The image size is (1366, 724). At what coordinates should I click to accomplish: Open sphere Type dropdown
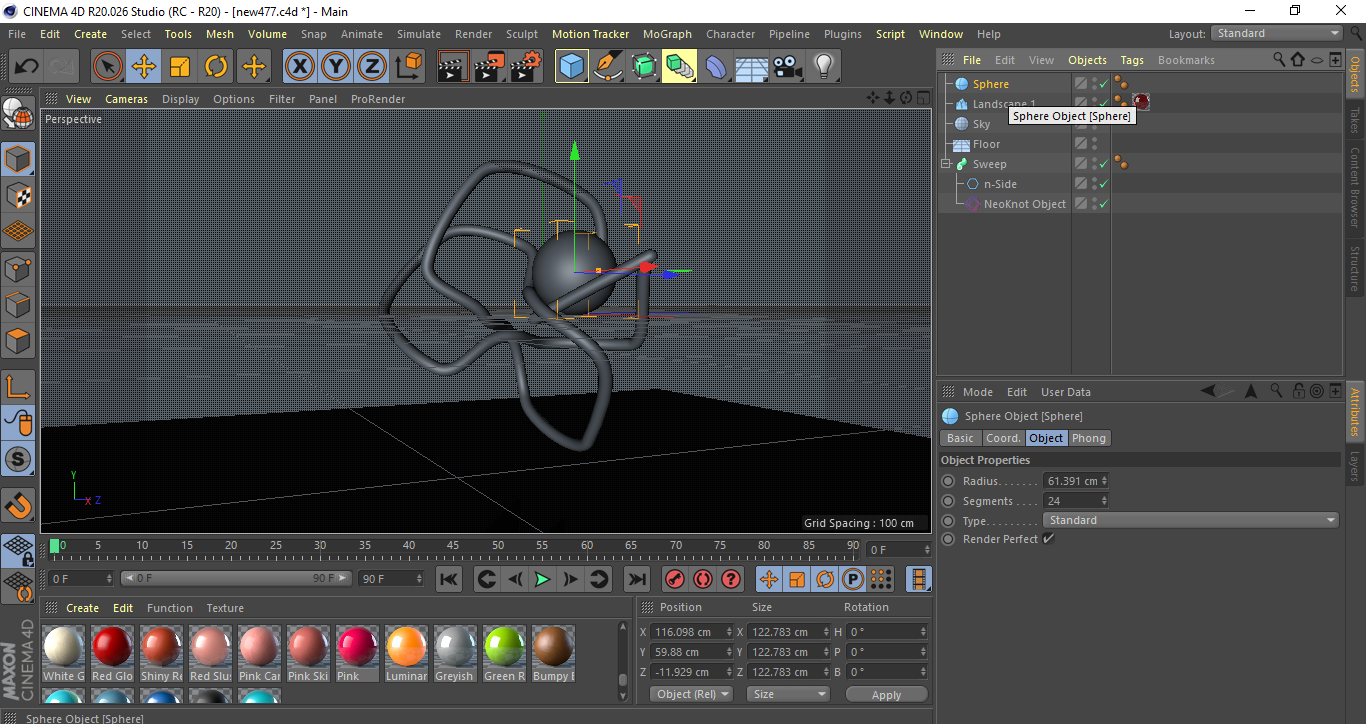coord(1191,520)
